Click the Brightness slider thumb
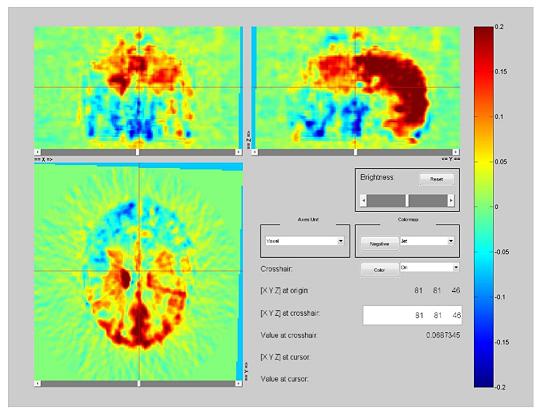This screenshot has height=417, width=545. coord(407,201)
